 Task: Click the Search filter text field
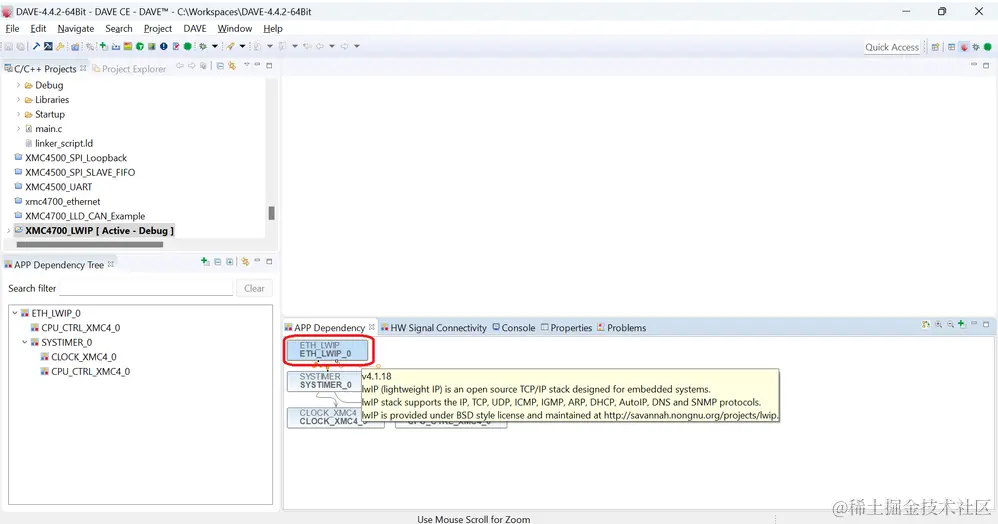point(146,288)
